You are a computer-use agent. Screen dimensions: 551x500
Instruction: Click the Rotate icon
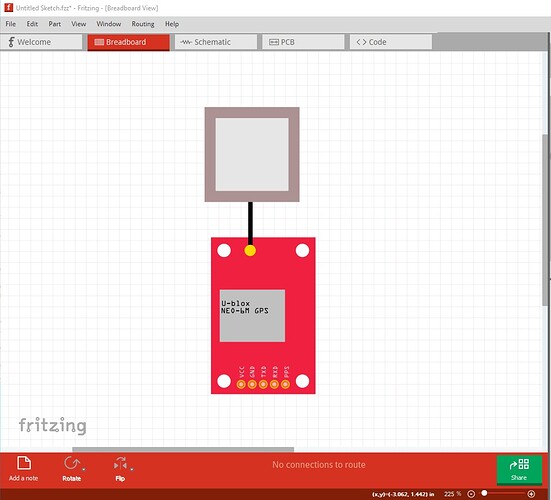click(x=72, y=463)
